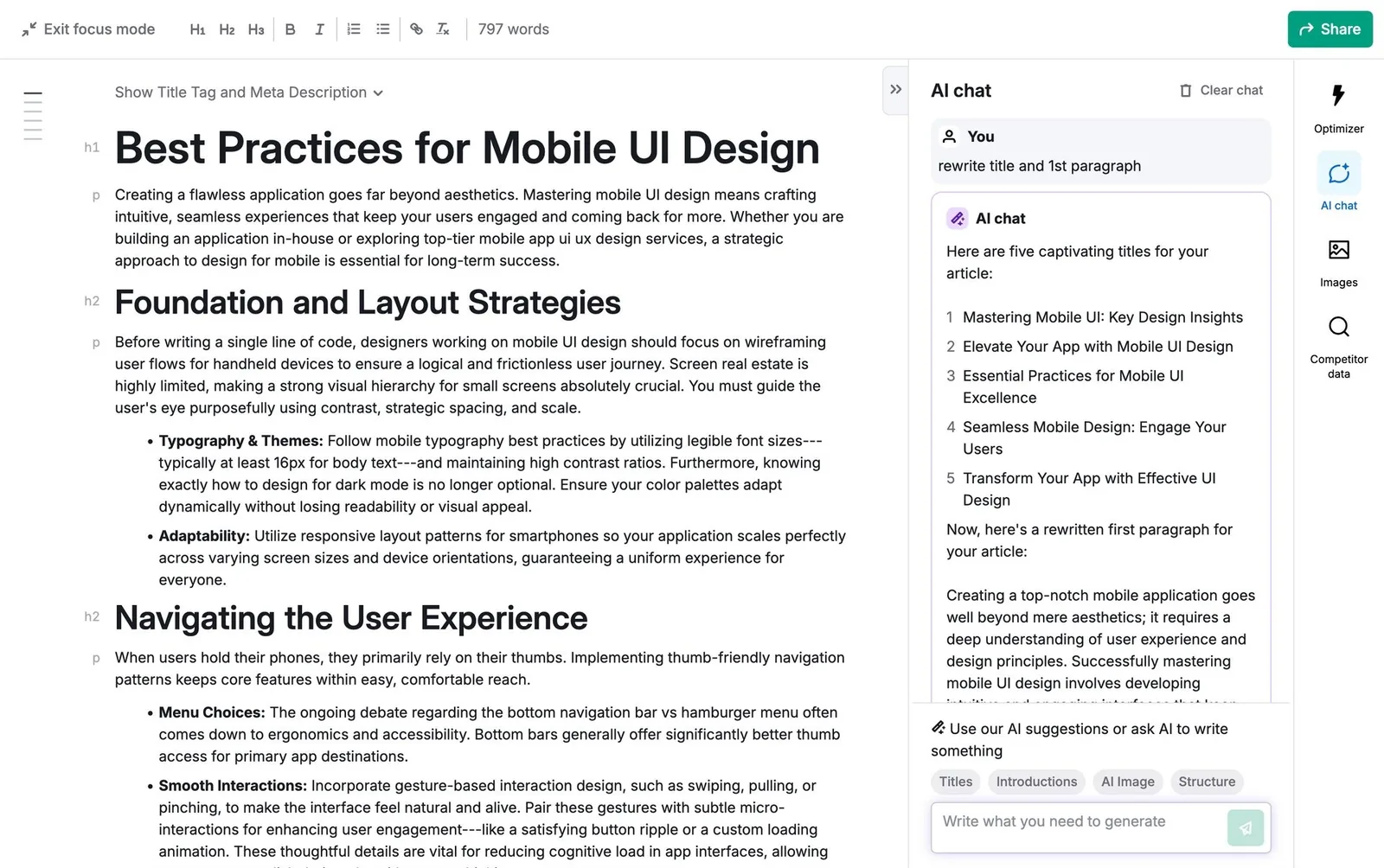
Task: Open the Competitor data panel
Action: click(1338, 348)
